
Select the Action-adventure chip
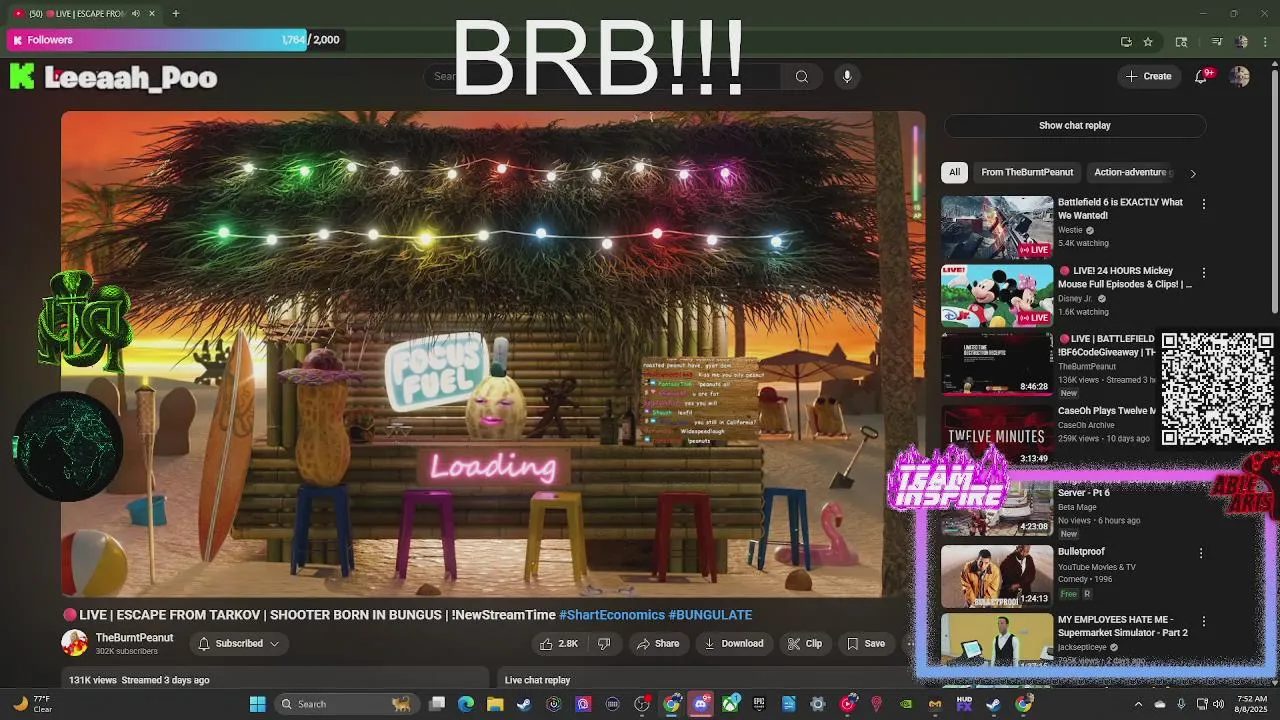[1130, 172]
